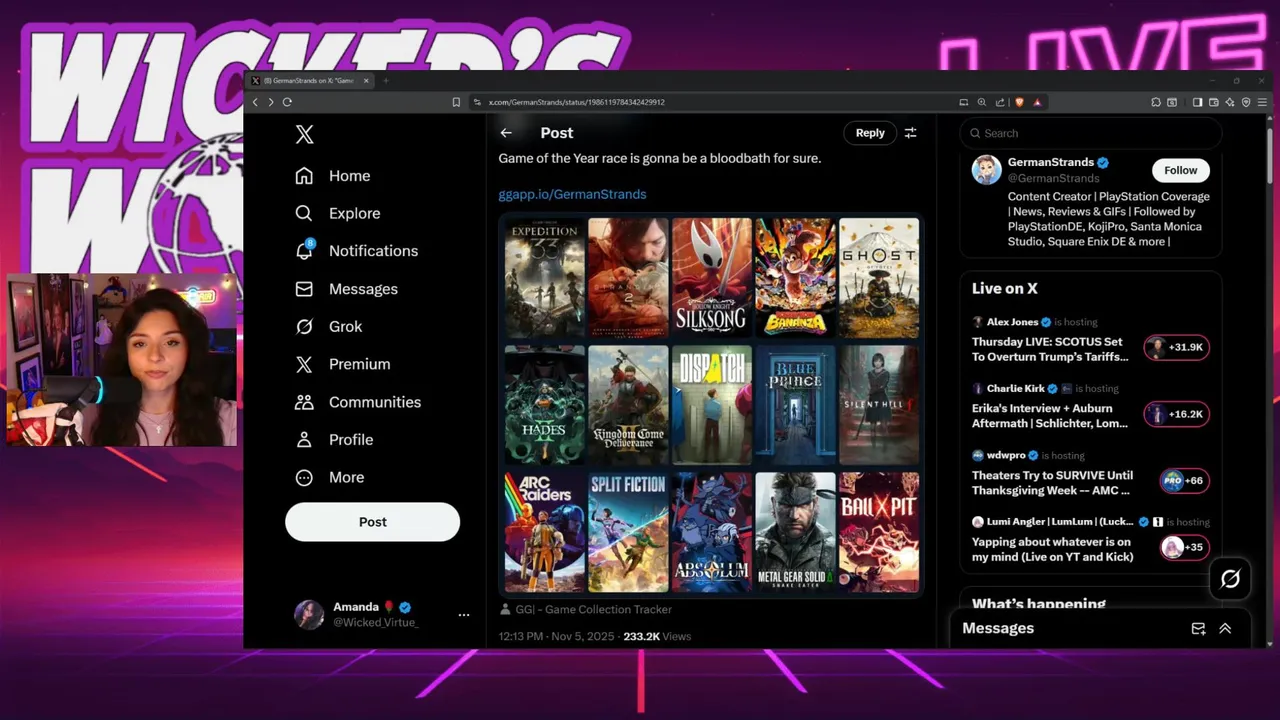Open the ARC Raiders cover image
The image size is (1280, 720).
click(545, 532)
